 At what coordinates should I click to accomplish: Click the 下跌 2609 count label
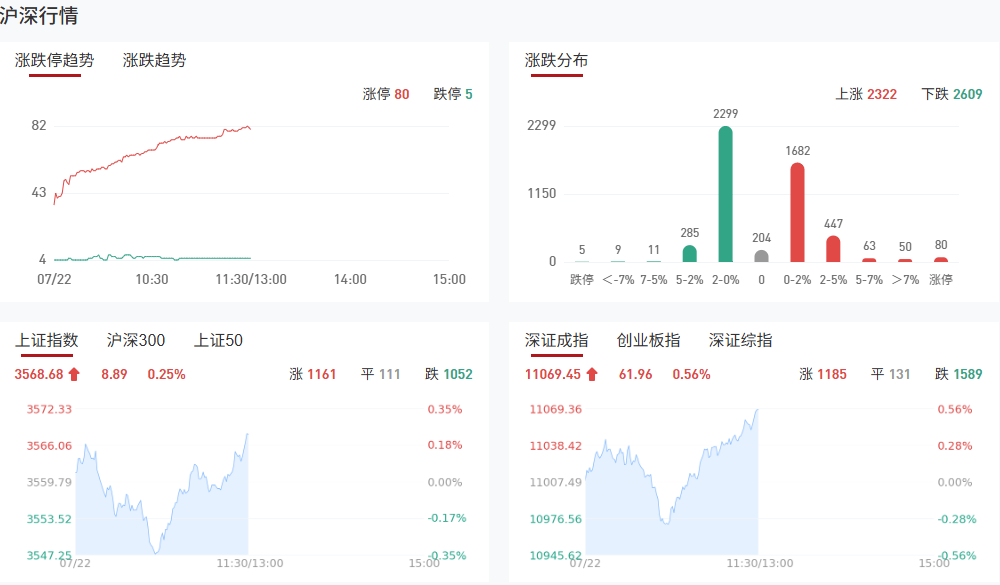(952, 94)
